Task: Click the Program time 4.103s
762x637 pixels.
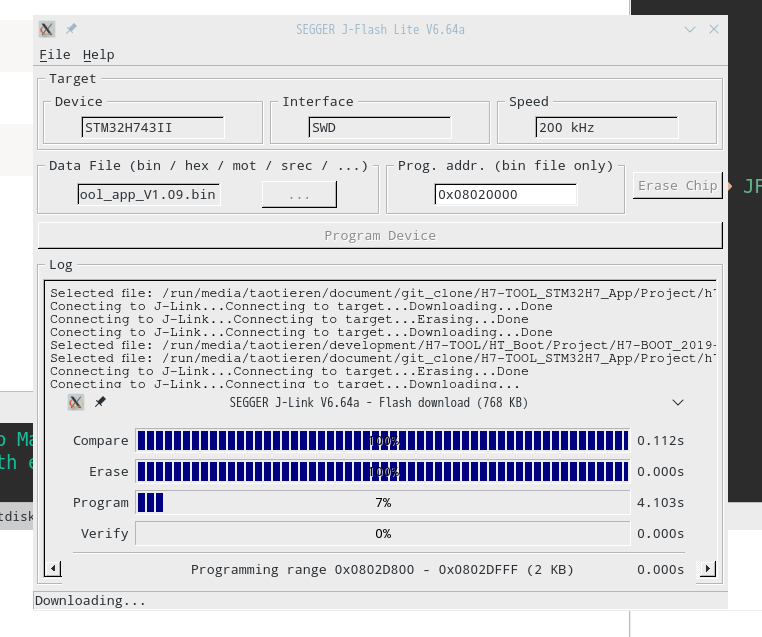Action: coord(660,502)
